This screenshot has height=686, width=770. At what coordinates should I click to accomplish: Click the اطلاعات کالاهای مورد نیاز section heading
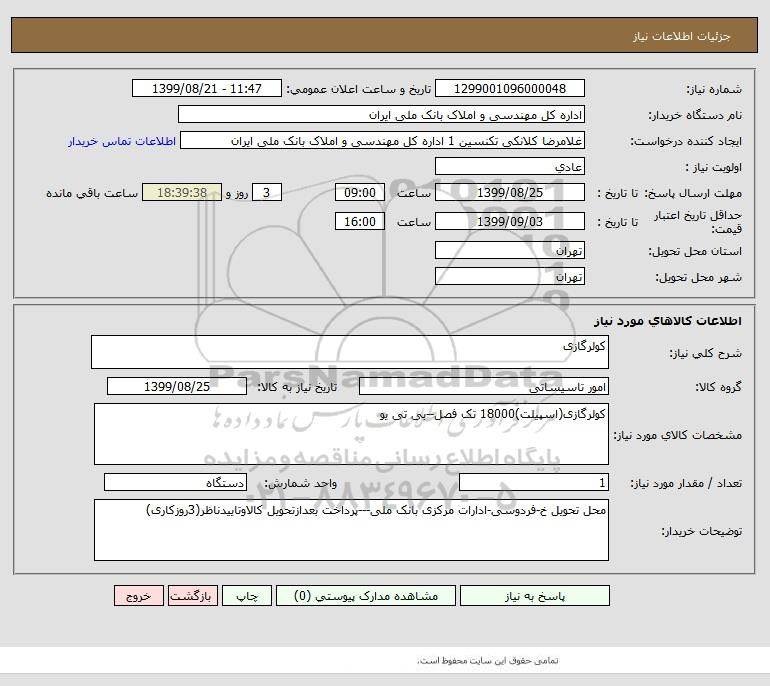667,321
